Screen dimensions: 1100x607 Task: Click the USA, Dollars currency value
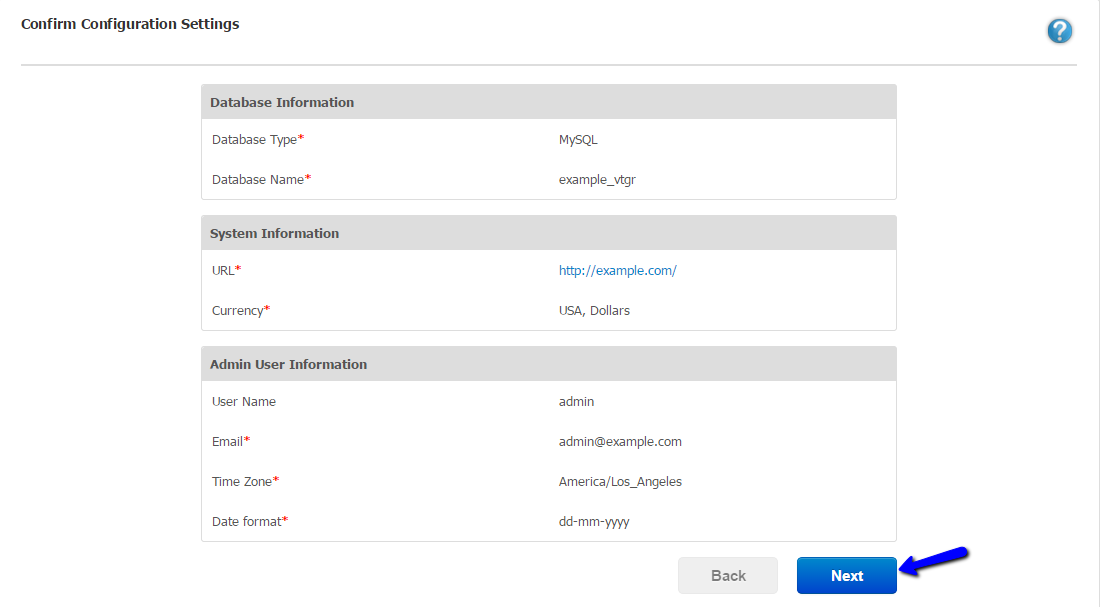click(x=594, y=310)
